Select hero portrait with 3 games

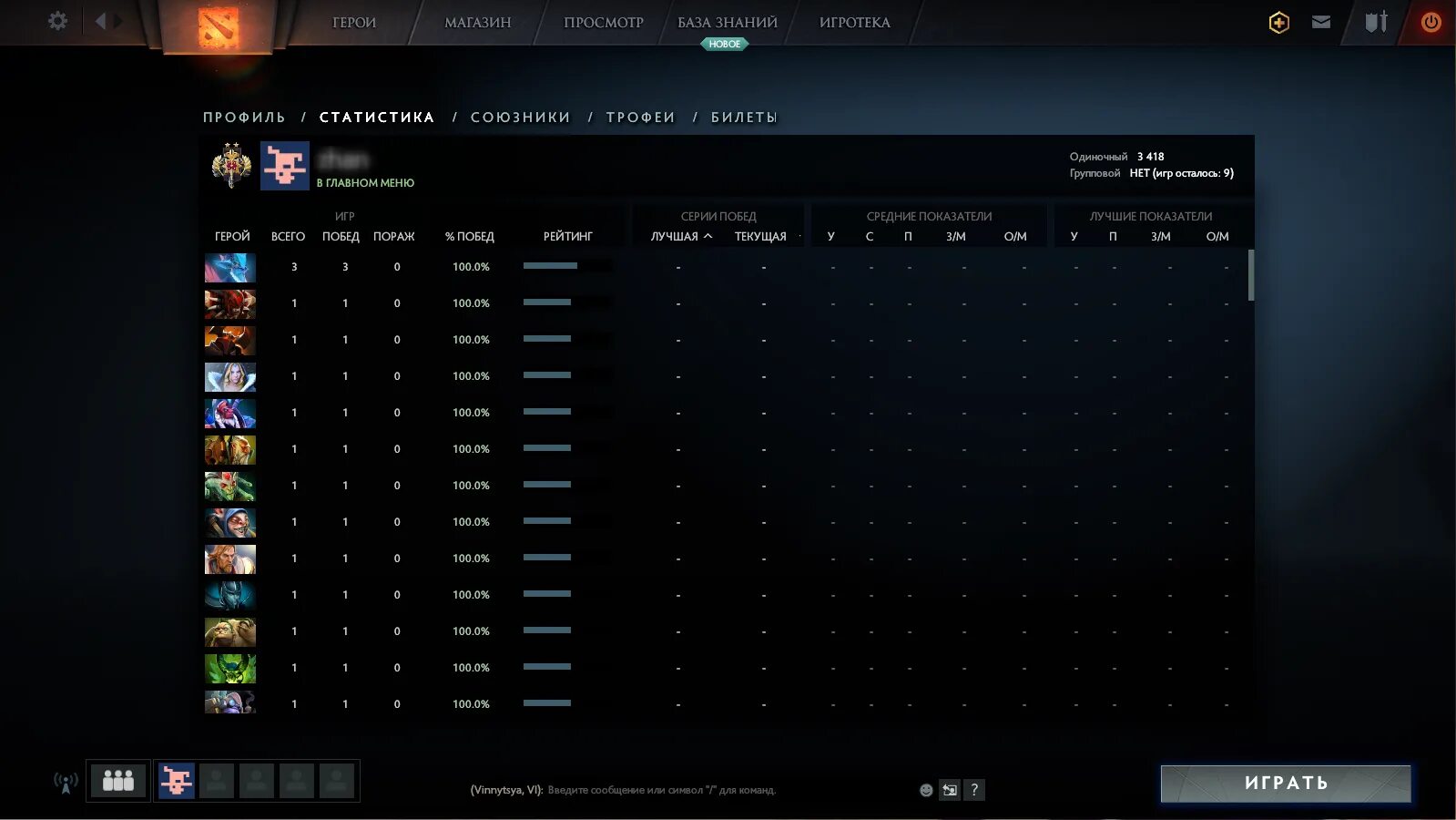tap(230, 268)
